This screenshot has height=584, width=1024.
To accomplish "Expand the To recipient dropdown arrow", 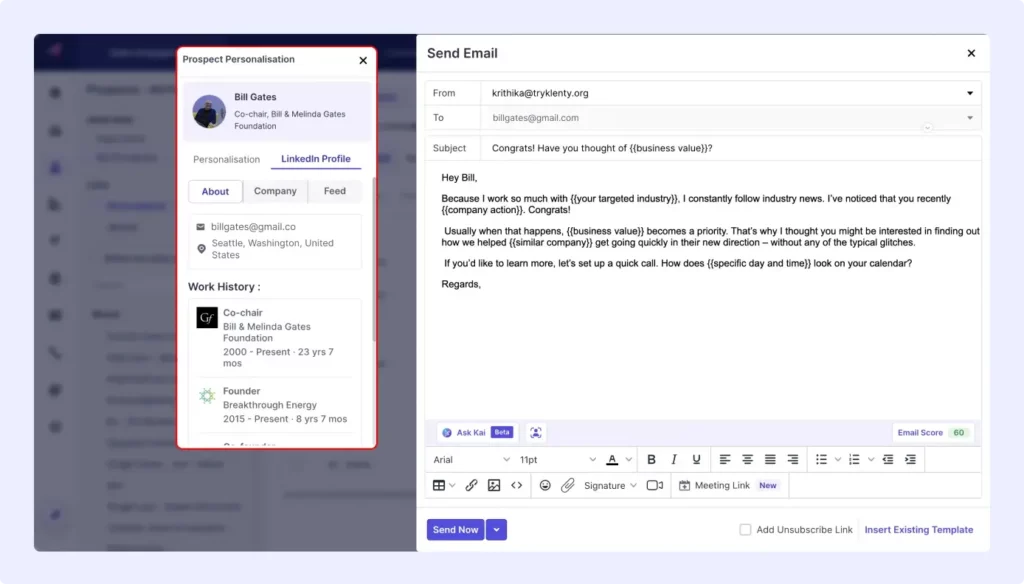I will 970,118.
